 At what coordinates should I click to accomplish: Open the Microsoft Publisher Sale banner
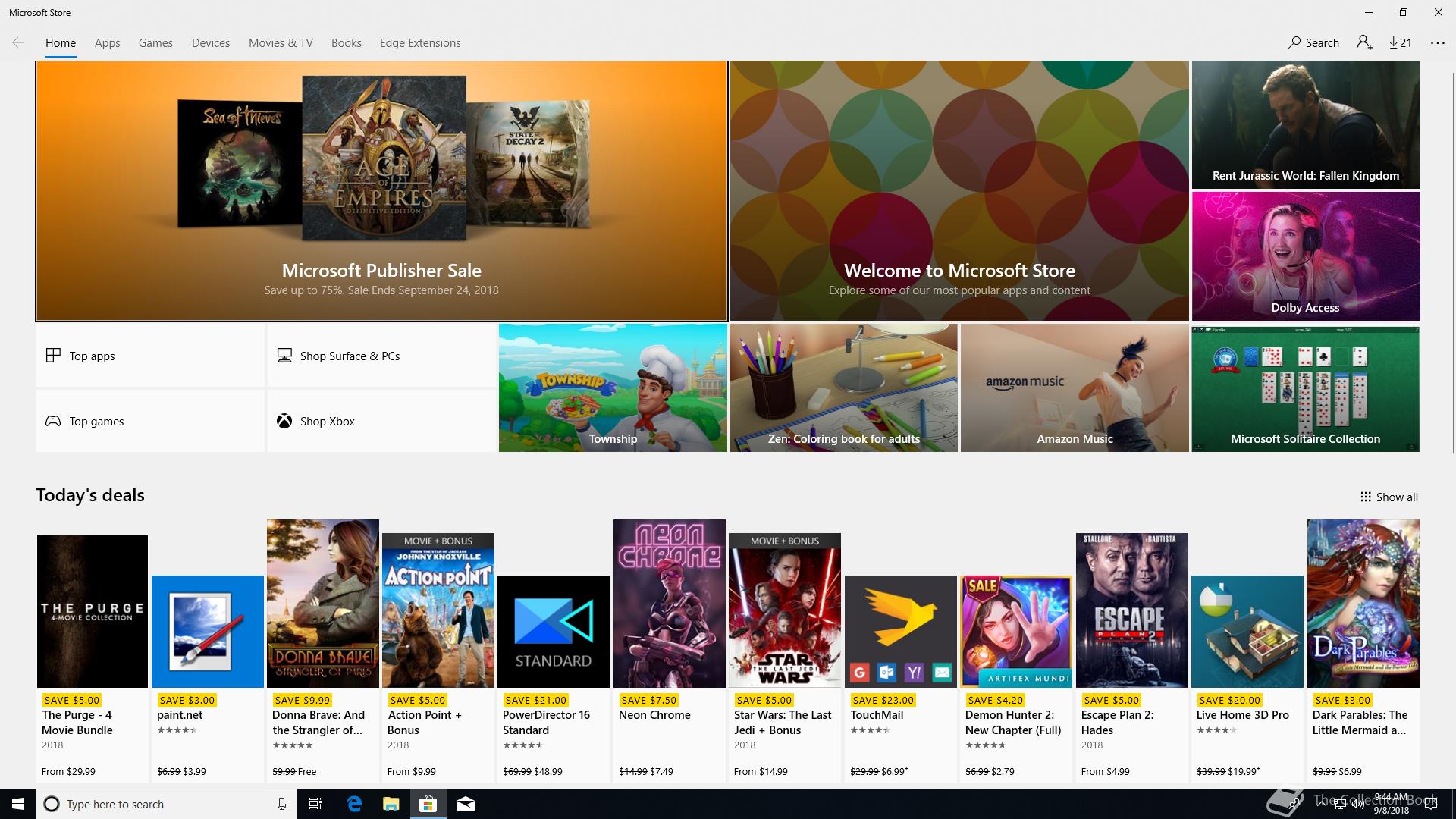(381, 190)
